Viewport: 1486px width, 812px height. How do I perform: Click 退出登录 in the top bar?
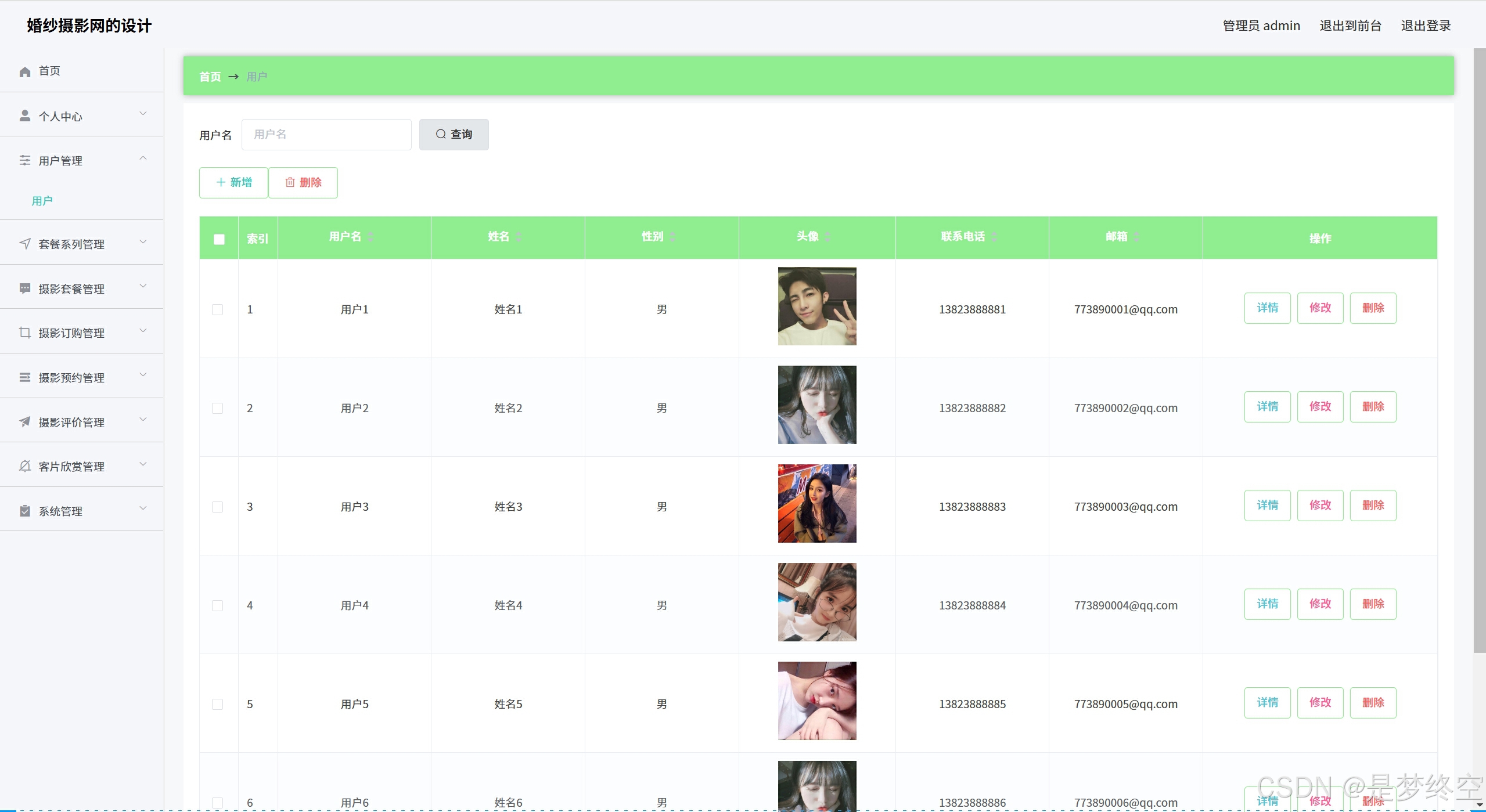[x=1426, y=26]
